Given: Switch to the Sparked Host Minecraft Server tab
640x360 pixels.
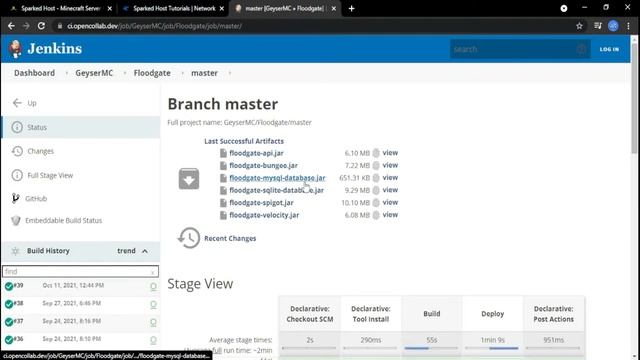Looking at the screenshot, I should (60, 8).
